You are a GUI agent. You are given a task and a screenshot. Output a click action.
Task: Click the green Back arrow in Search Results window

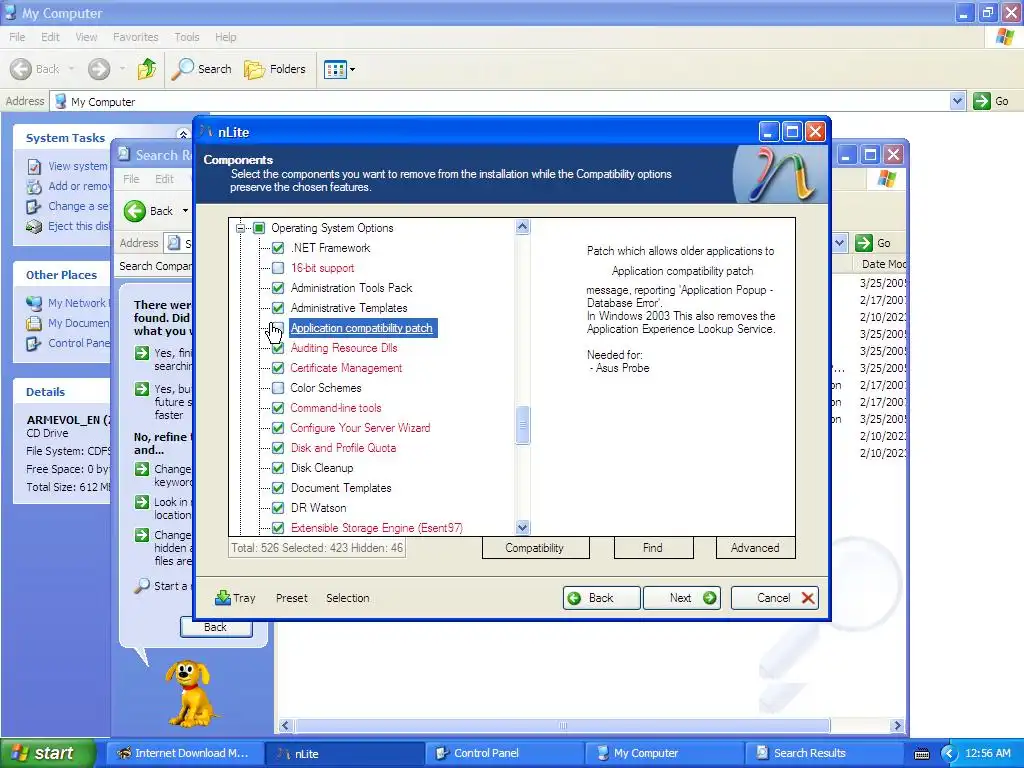coord(135,211)
